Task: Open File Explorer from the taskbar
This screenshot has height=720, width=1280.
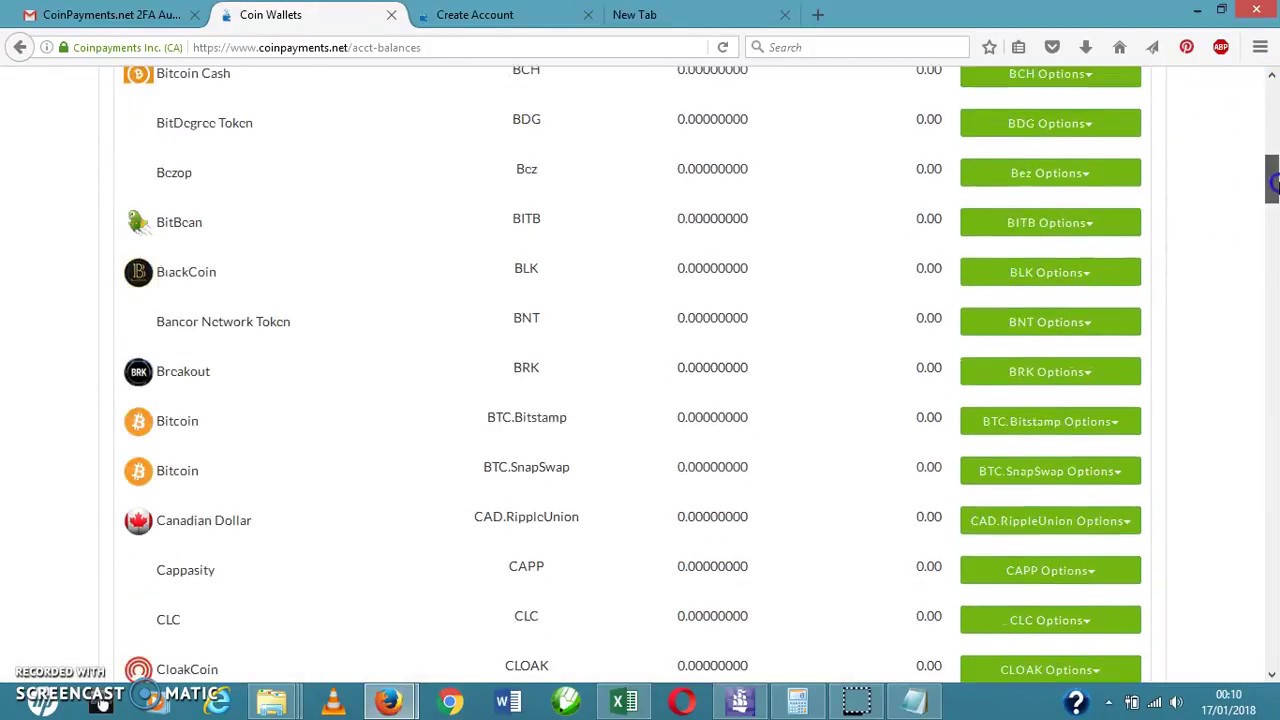Action: [x=271, y=702]
